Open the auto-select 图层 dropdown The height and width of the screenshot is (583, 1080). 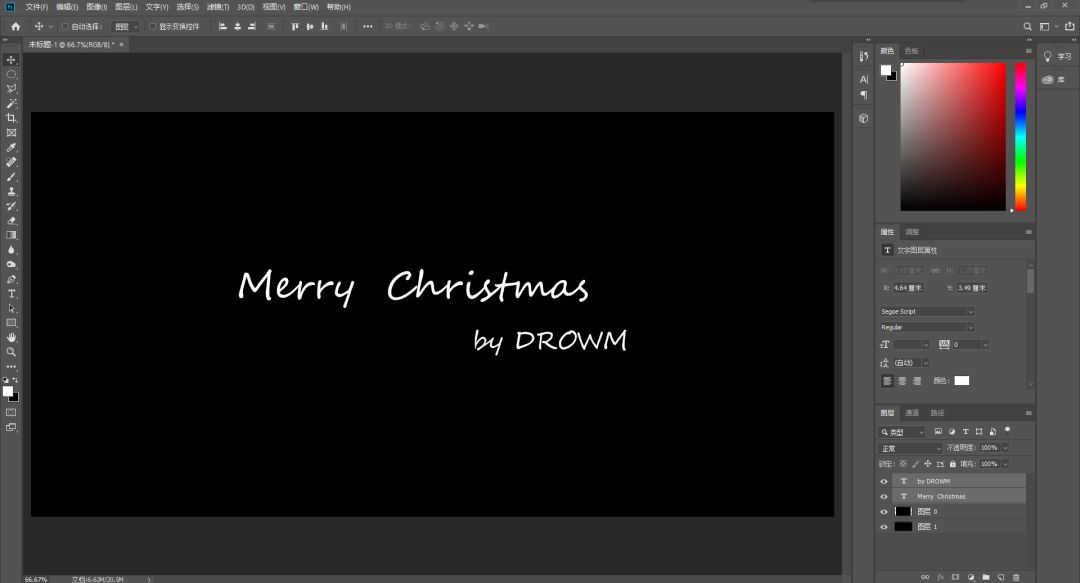tap(125, 26)
